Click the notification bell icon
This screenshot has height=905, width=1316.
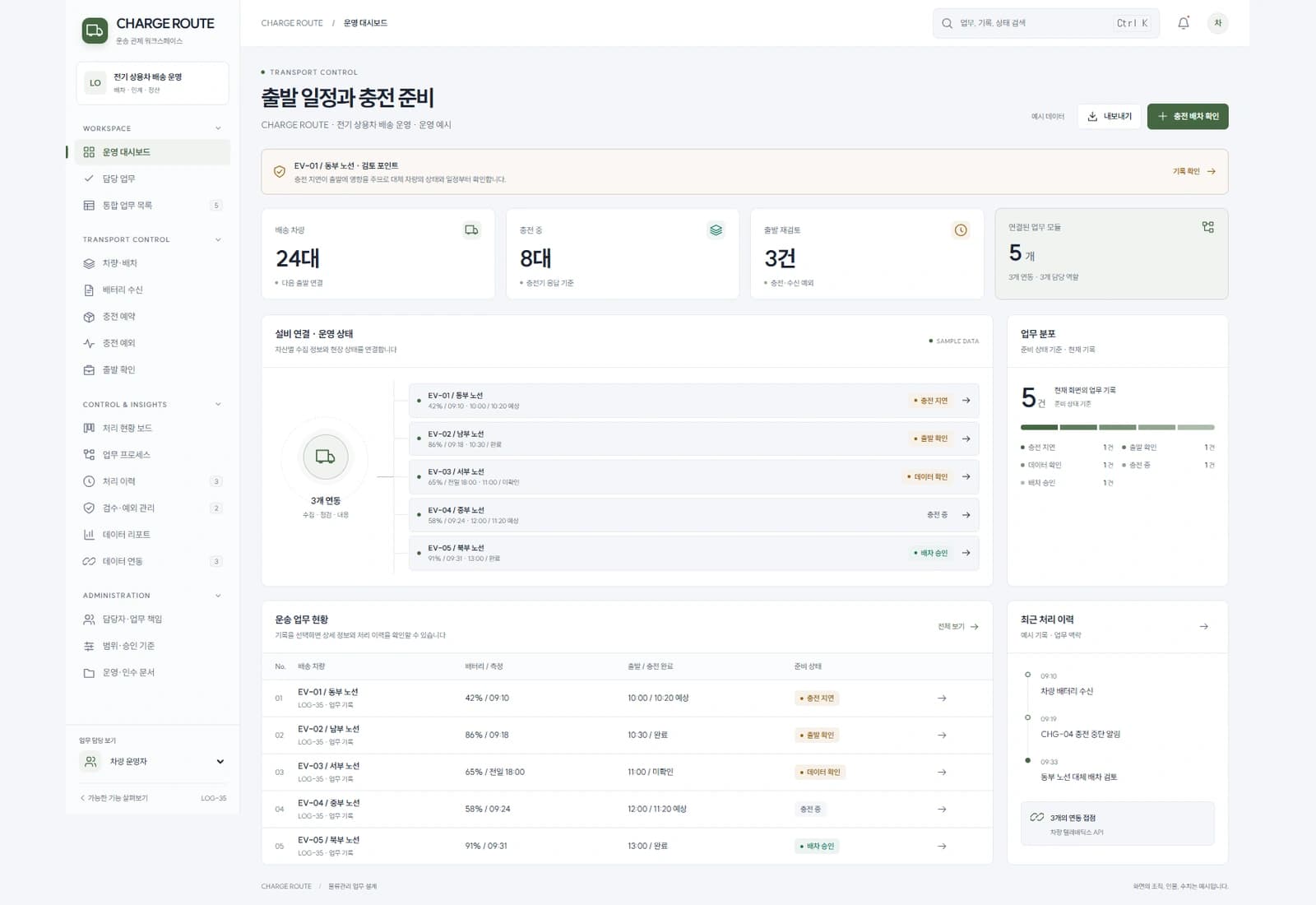(x=1183, y=23)
